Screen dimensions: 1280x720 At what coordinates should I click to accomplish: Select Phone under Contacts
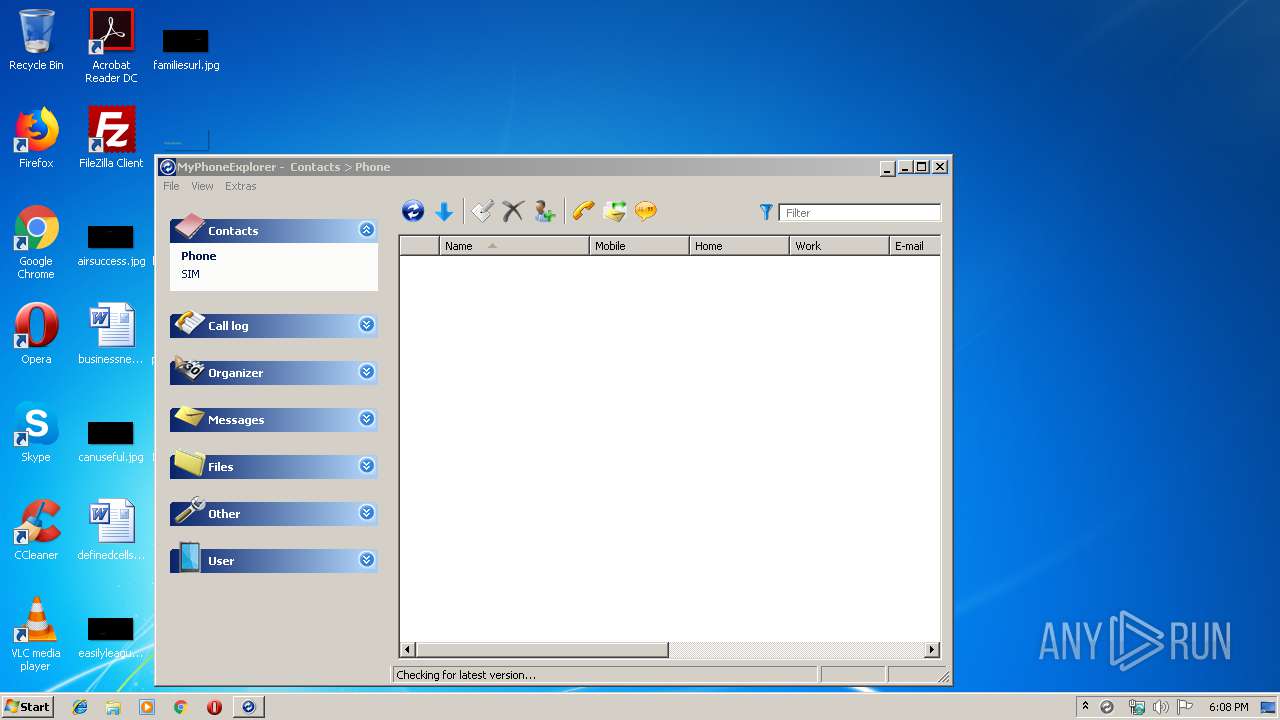(198, 256)
